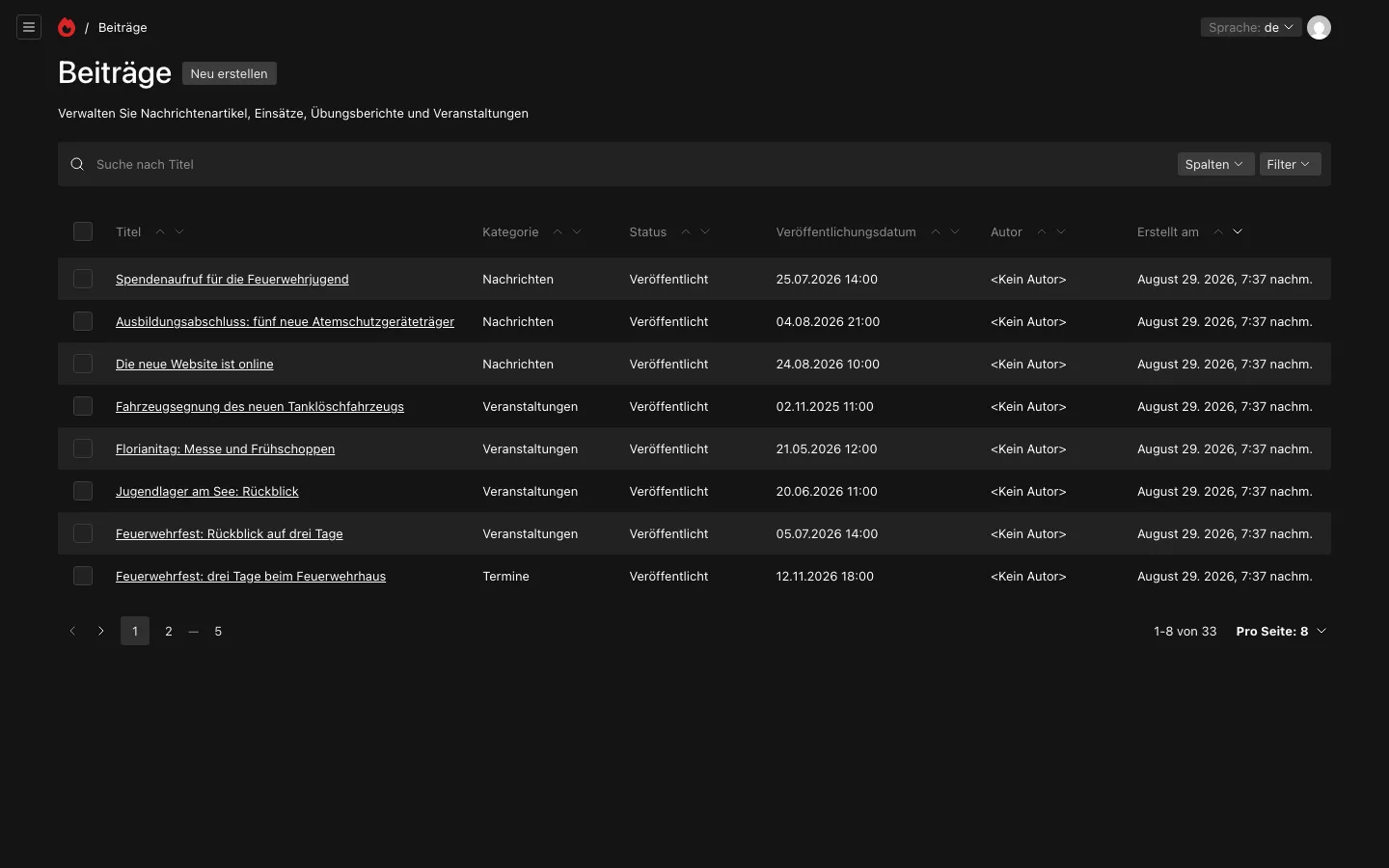Sort Kategorie column ascending arrow
The height and width of the screenshot is (868, 1389).
click(x=558, y=231)
